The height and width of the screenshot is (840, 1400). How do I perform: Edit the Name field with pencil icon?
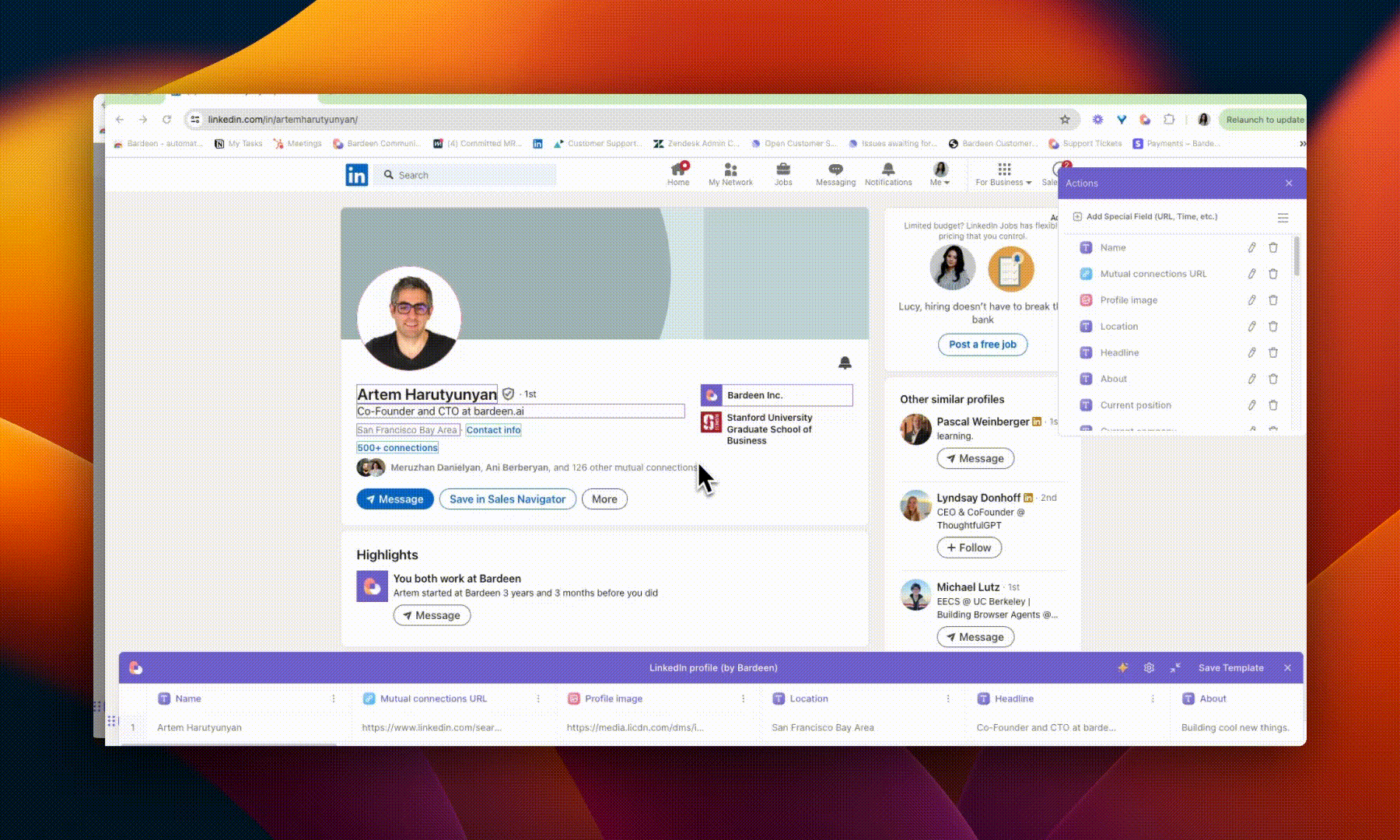point(1251,247)
